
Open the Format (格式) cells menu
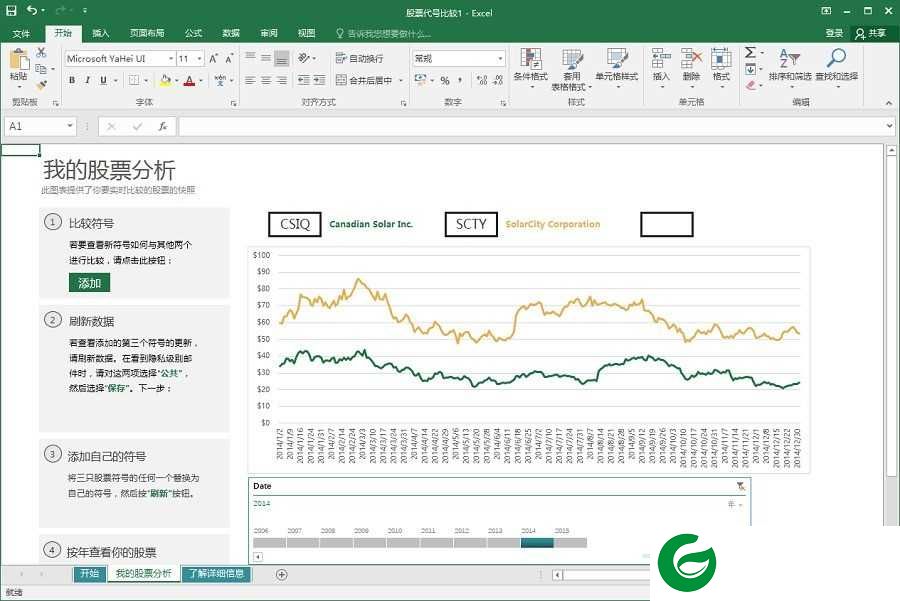tap(721, 67)
